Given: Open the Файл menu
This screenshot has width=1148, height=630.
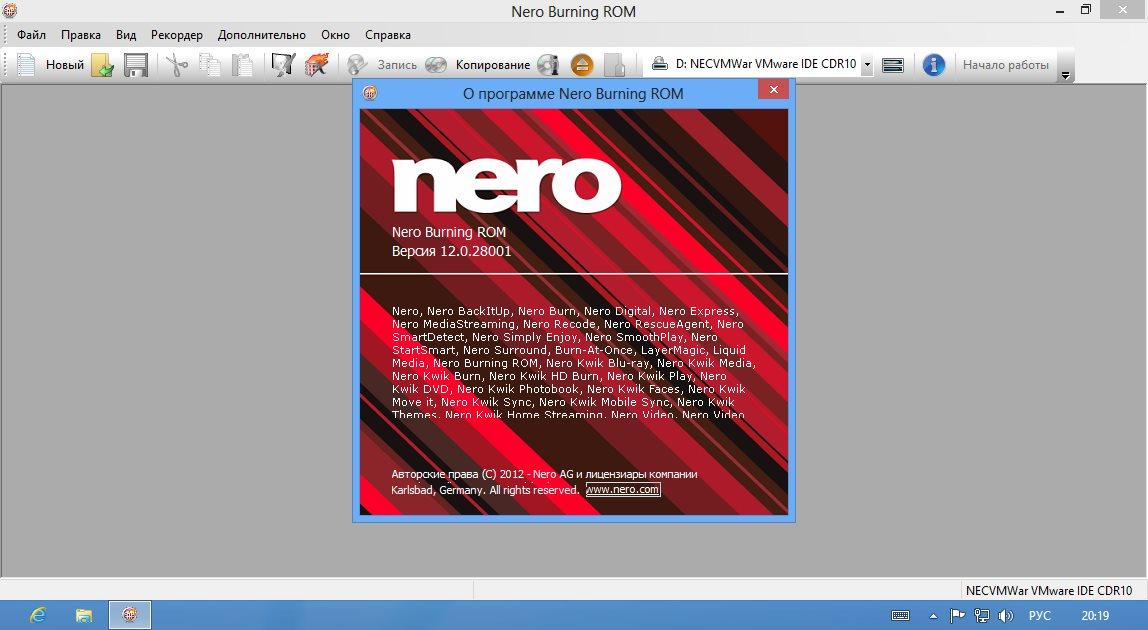Looking at the screenshot, I should click(x=31, y=34).
